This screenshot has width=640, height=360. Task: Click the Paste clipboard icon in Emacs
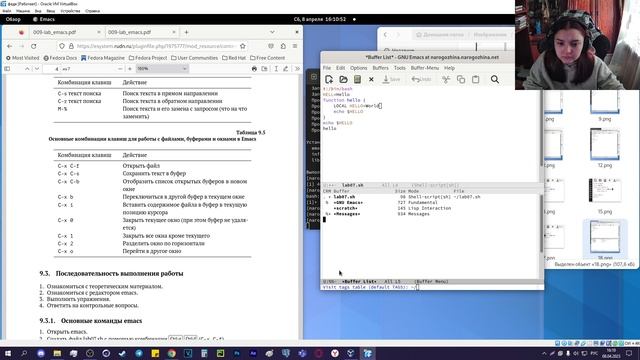476,79
